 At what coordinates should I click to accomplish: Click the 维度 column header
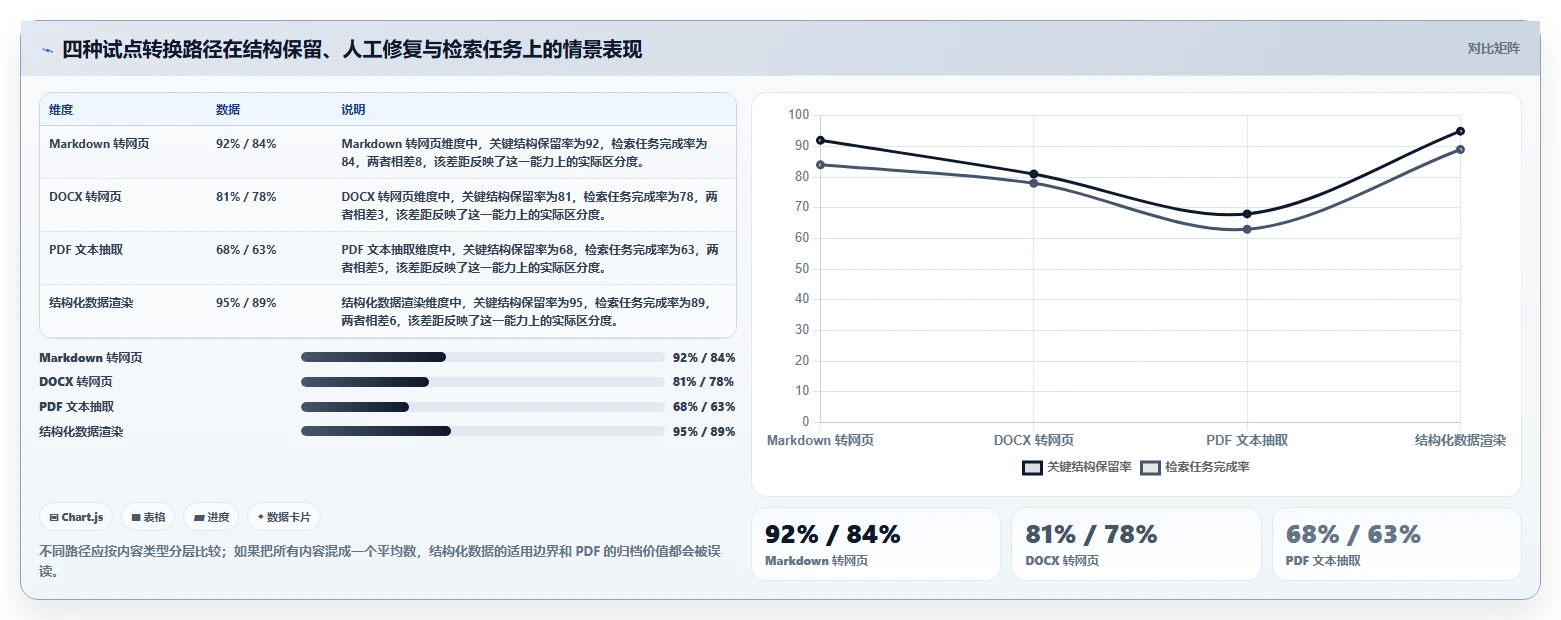click(x=61, y=110)
